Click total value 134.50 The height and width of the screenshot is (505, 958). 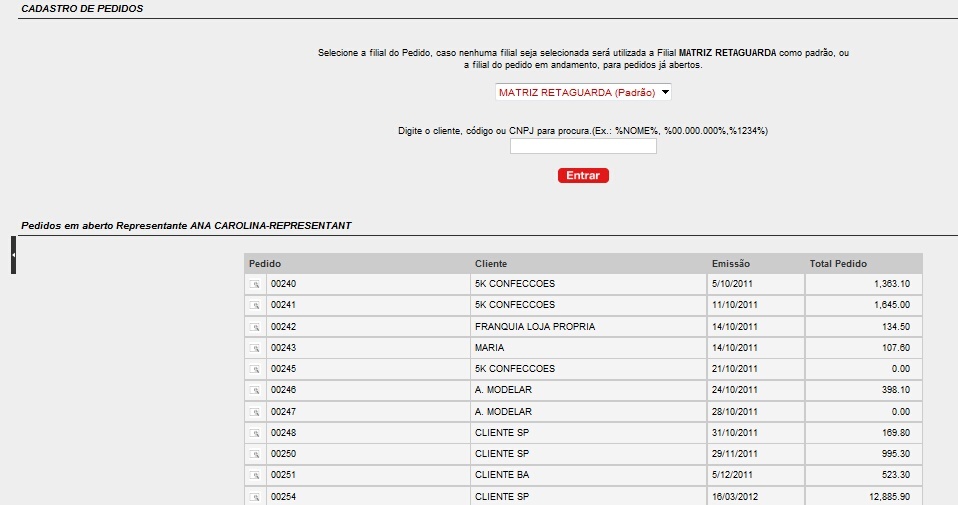[896, 327]
